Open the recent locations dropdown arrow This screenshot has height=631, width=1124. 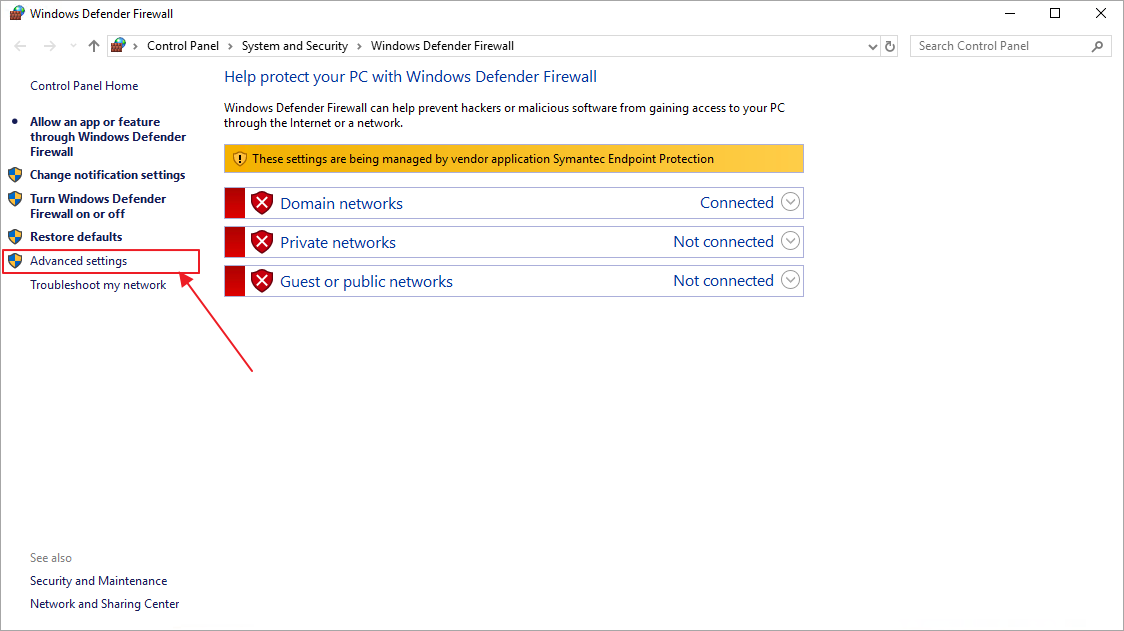pos(73,46)
